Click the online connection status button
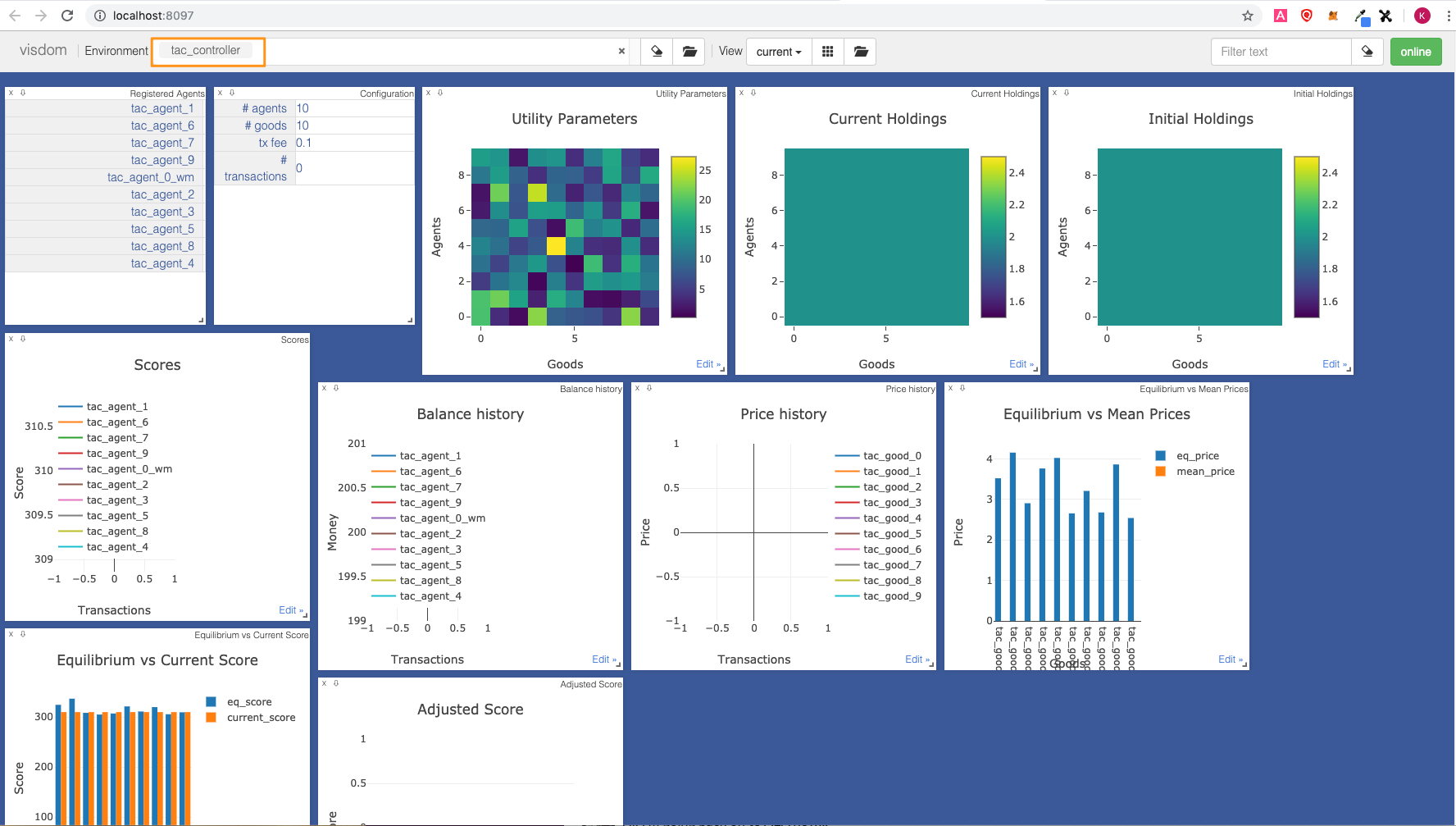1456x826 pixels. pos(1416,52)
